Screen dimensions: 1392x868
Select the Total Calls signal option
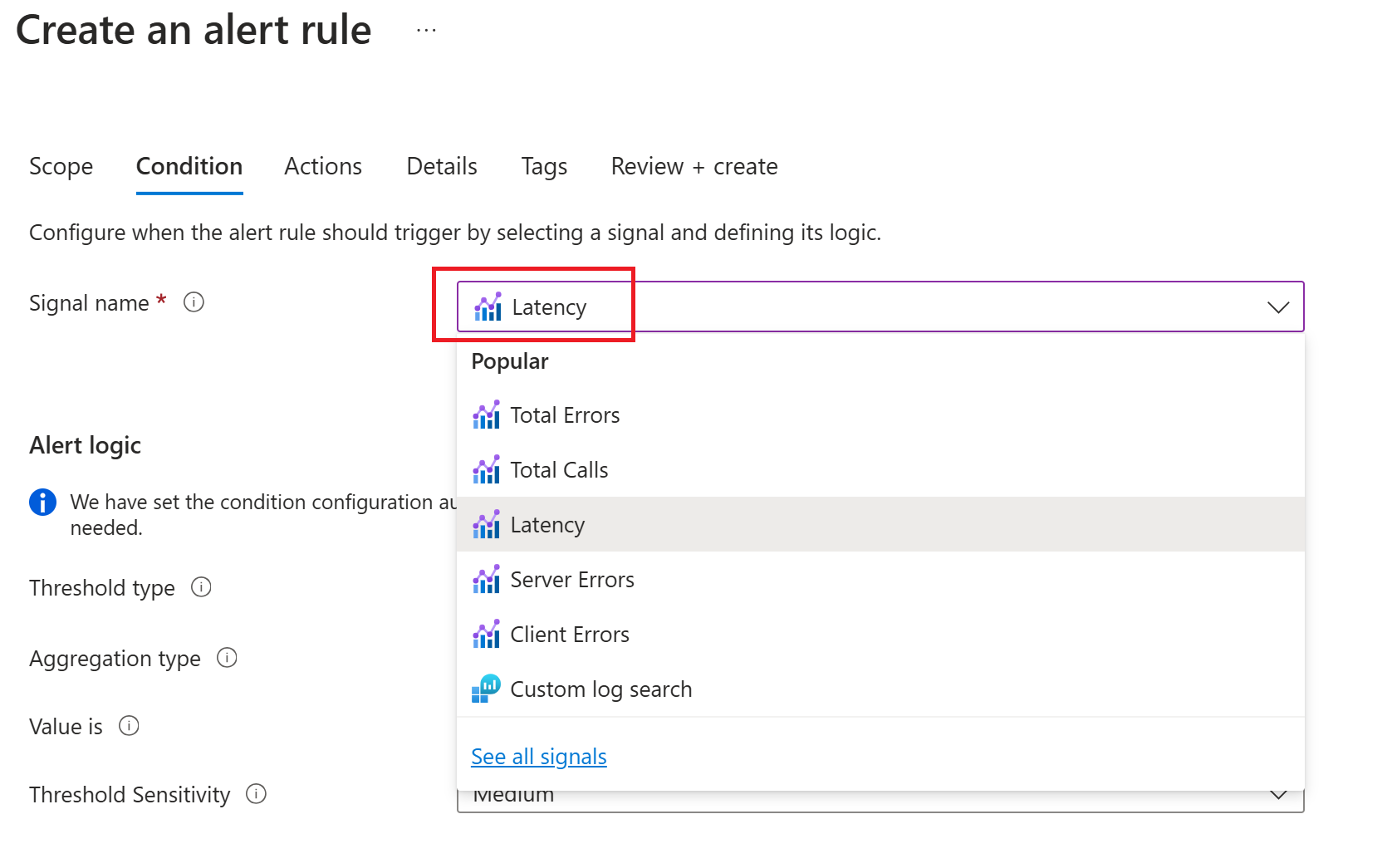tap(559, 470)
